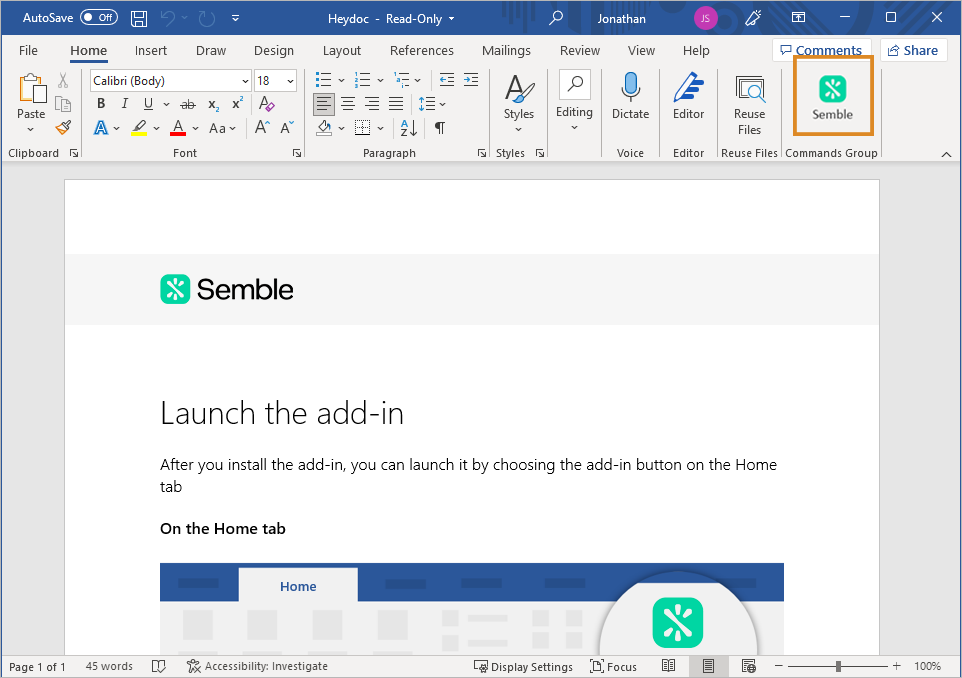
Task: Start Dictate microphone
Action: [x=630, y=96]
